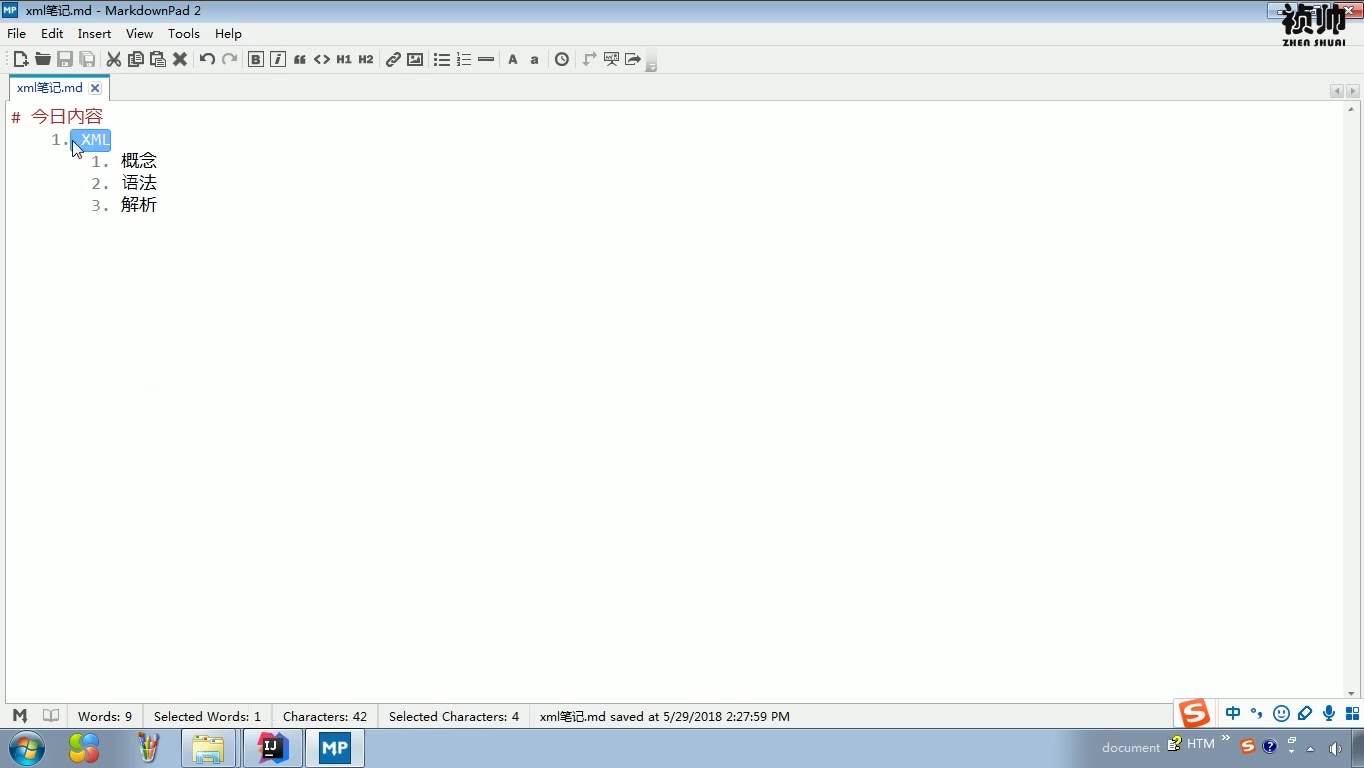The image size is (1364, 768).
Task: Save the document with the floppy icon
Action: 64,59
